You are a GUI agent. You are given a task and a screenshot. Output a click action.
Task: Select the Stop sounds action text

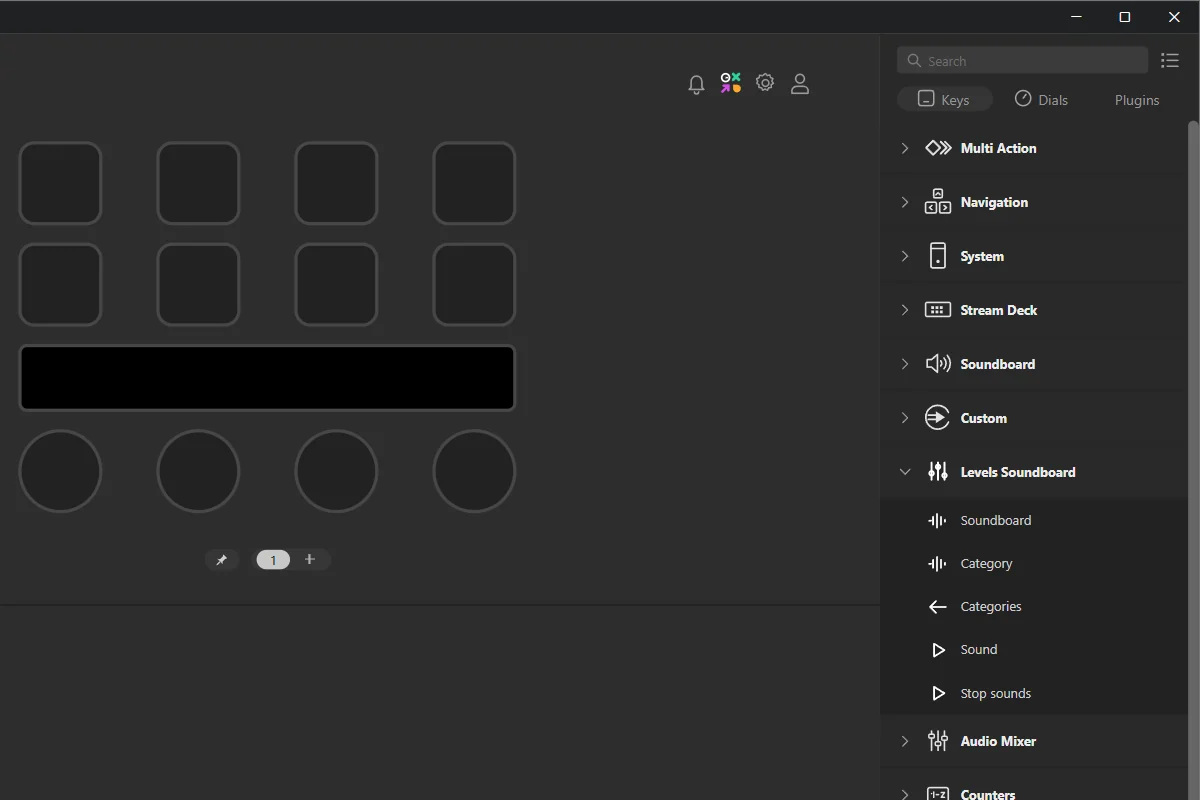tap(995, 693)
